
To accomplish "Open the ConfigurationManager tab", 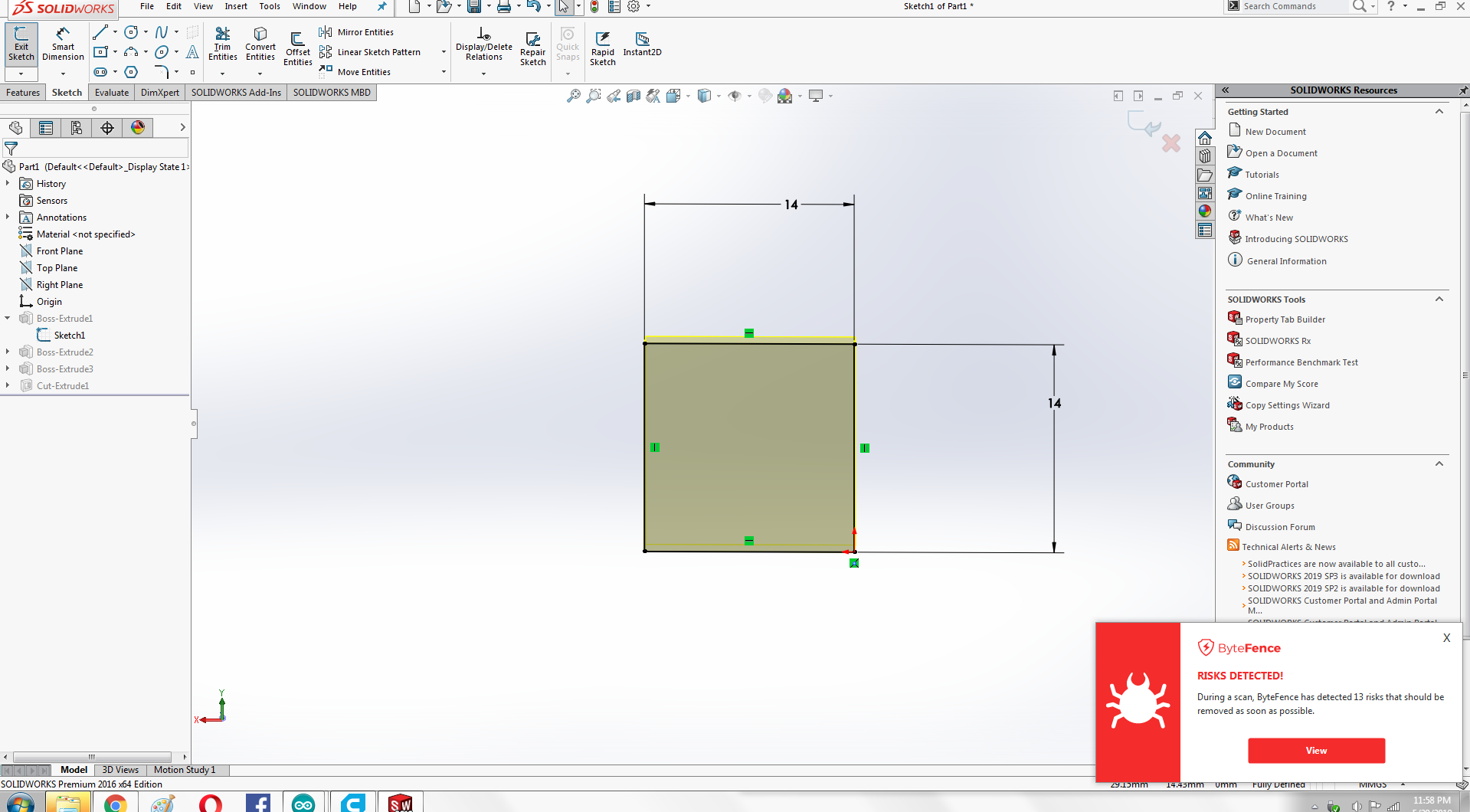I will (x=77, y=128).
